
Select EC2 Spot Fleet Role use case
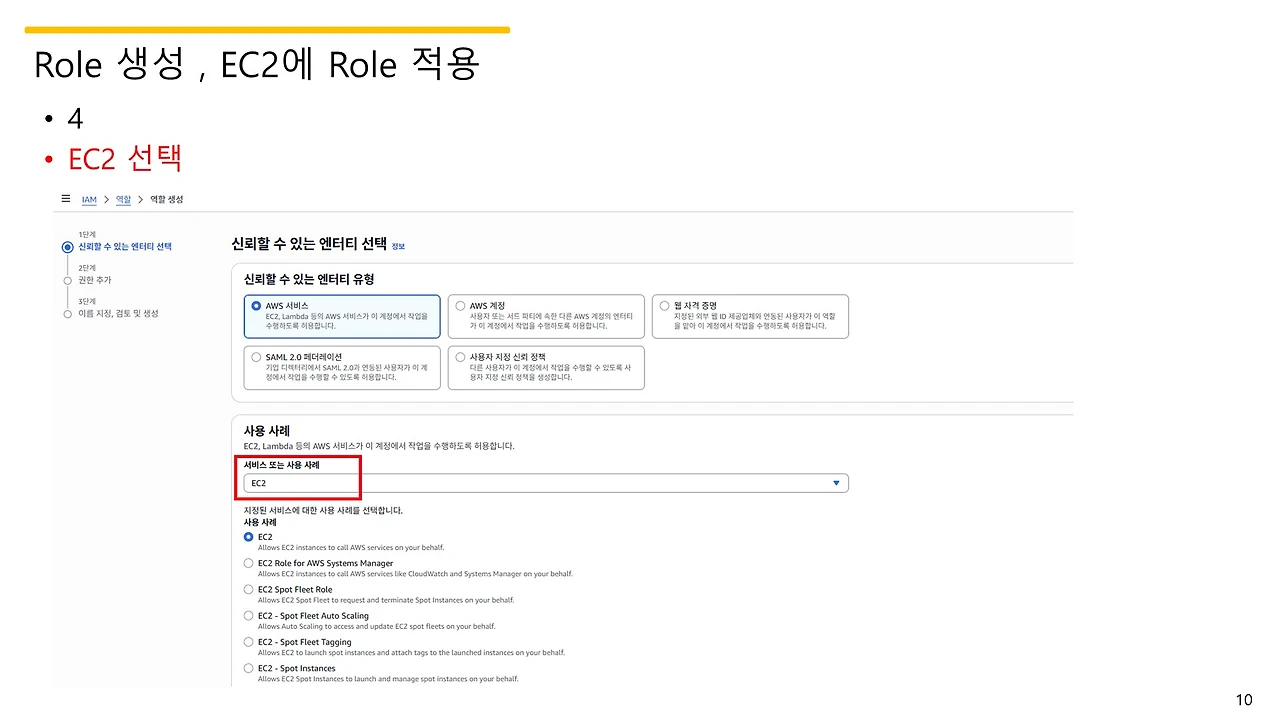pos(249,589)
